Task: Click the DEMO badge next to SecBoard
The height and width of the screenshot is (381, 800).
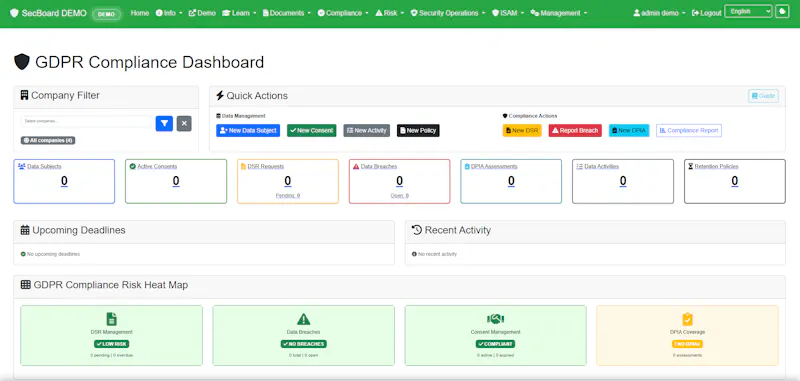Action: [x=106, y=14]
